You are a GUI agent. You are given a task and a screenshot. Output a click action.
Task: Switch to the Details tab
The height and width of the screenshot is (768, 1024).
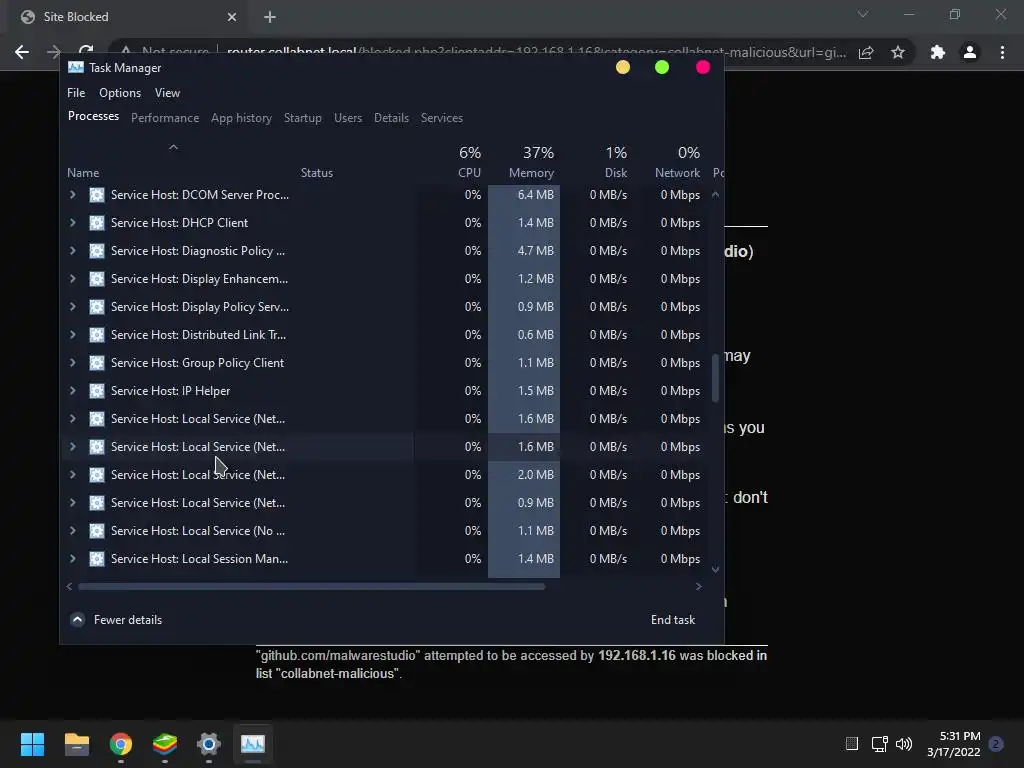click(391, 118)
